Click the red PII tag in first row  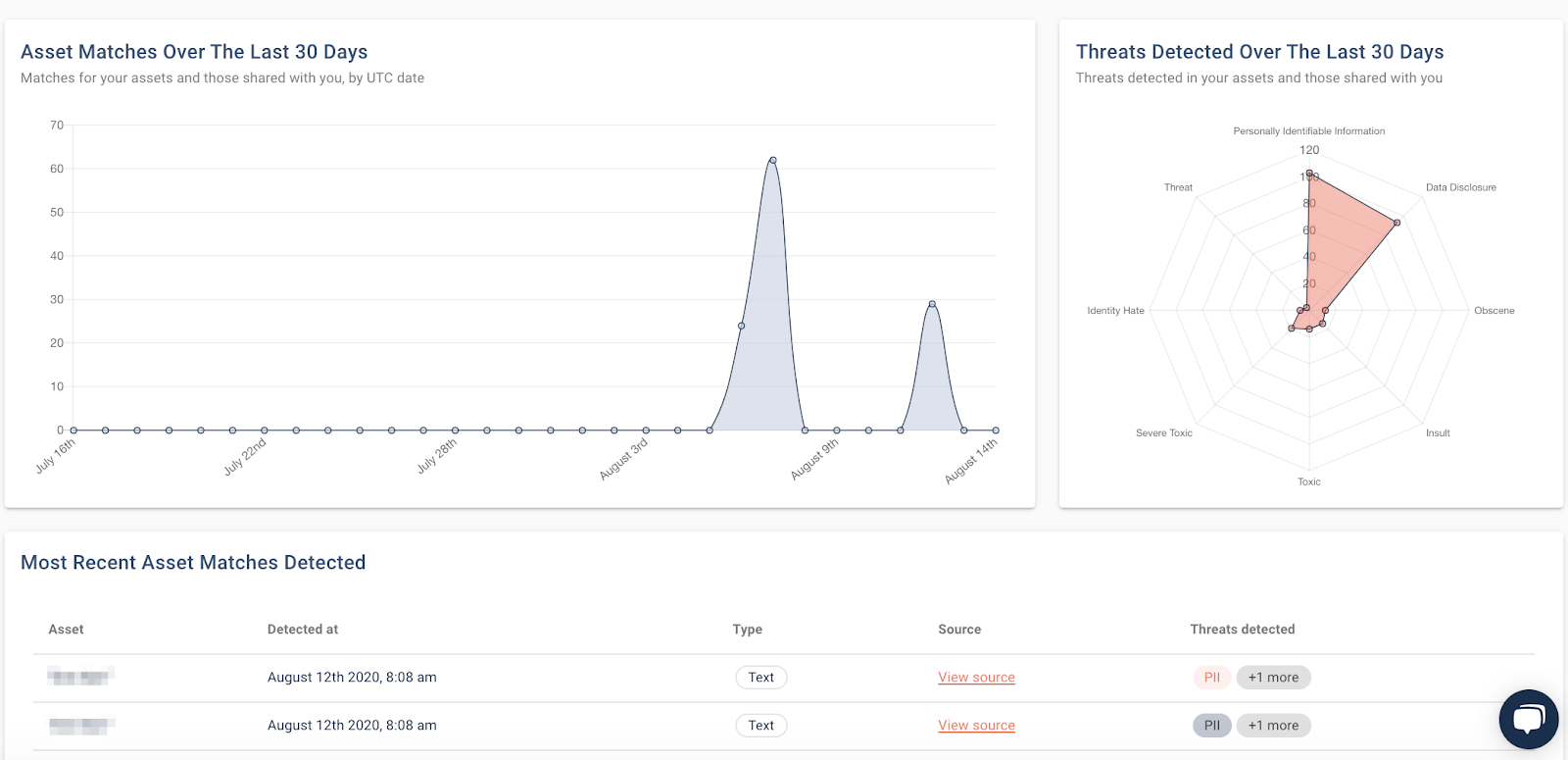point(1212,678)
